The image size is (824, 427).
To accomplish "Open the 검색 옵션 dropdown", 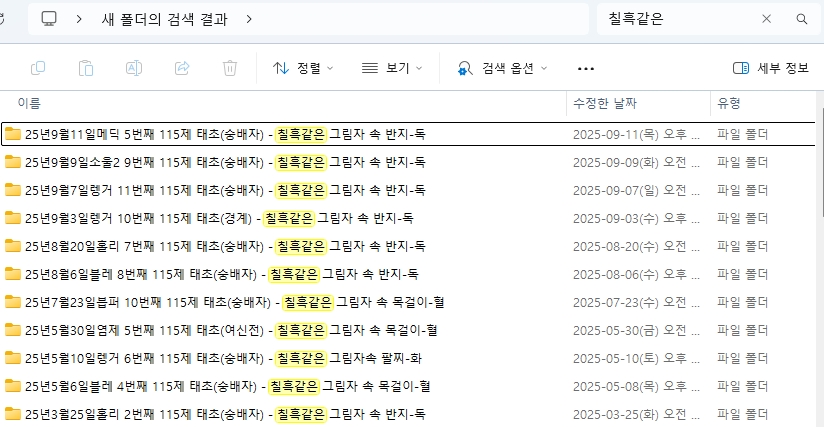I will [x=503, y=68].
